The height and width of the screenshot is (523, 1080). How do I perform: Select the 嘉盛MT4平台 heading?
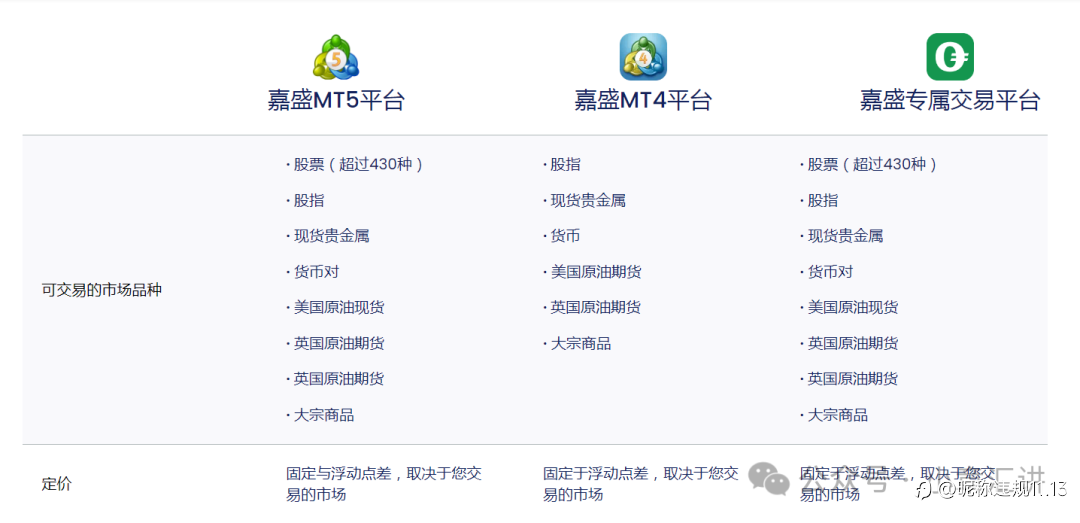tap(643, 101)
